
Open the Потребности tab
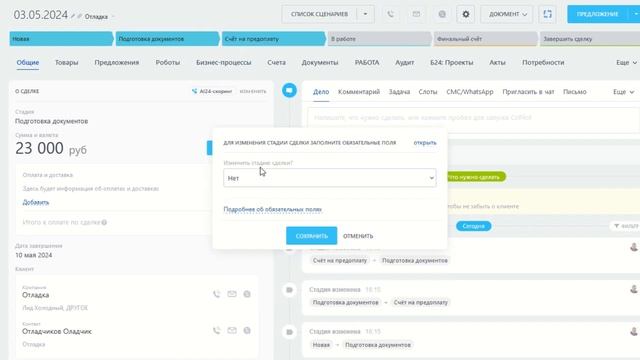click(x=543, y=62)
